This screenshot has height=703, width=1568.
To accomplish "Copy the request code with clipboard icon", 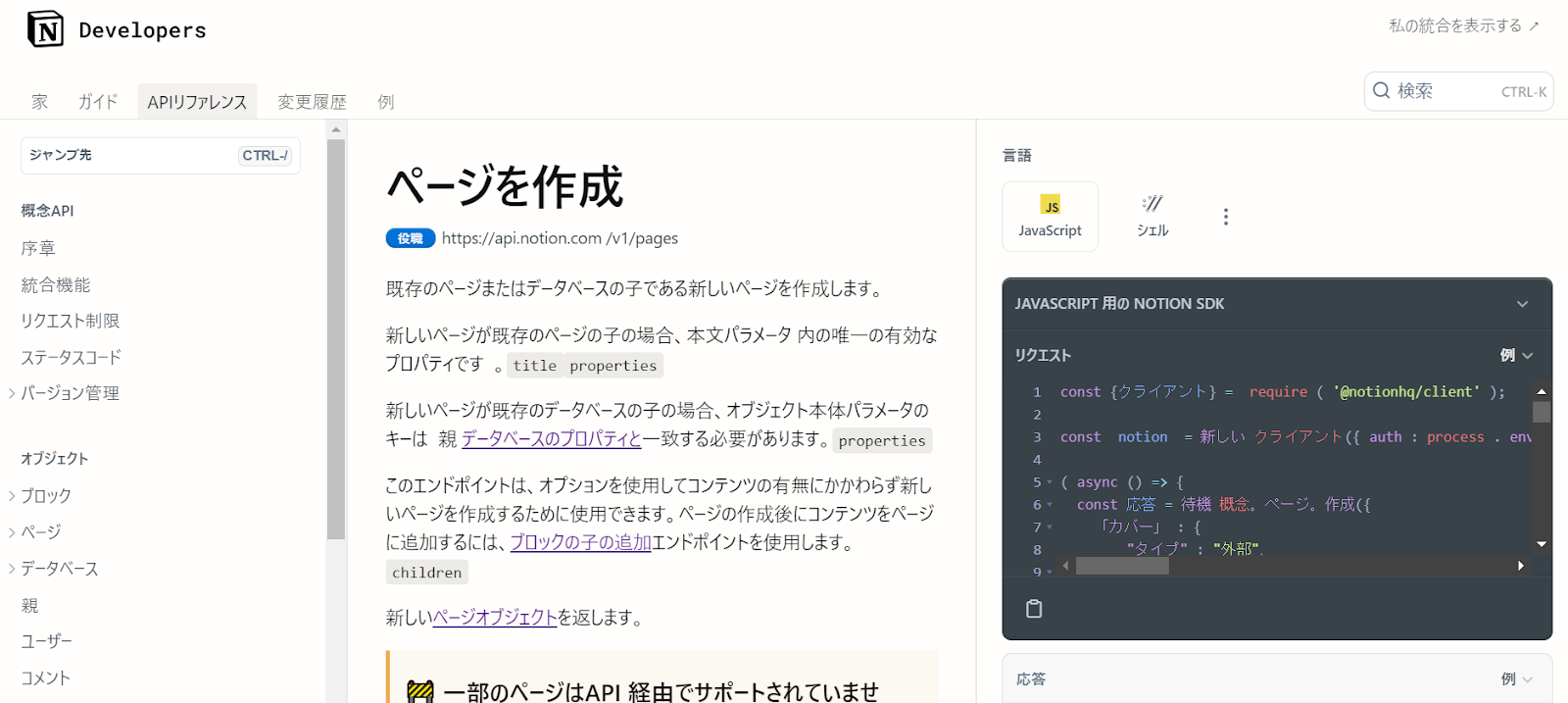I will coord(1034,609).
